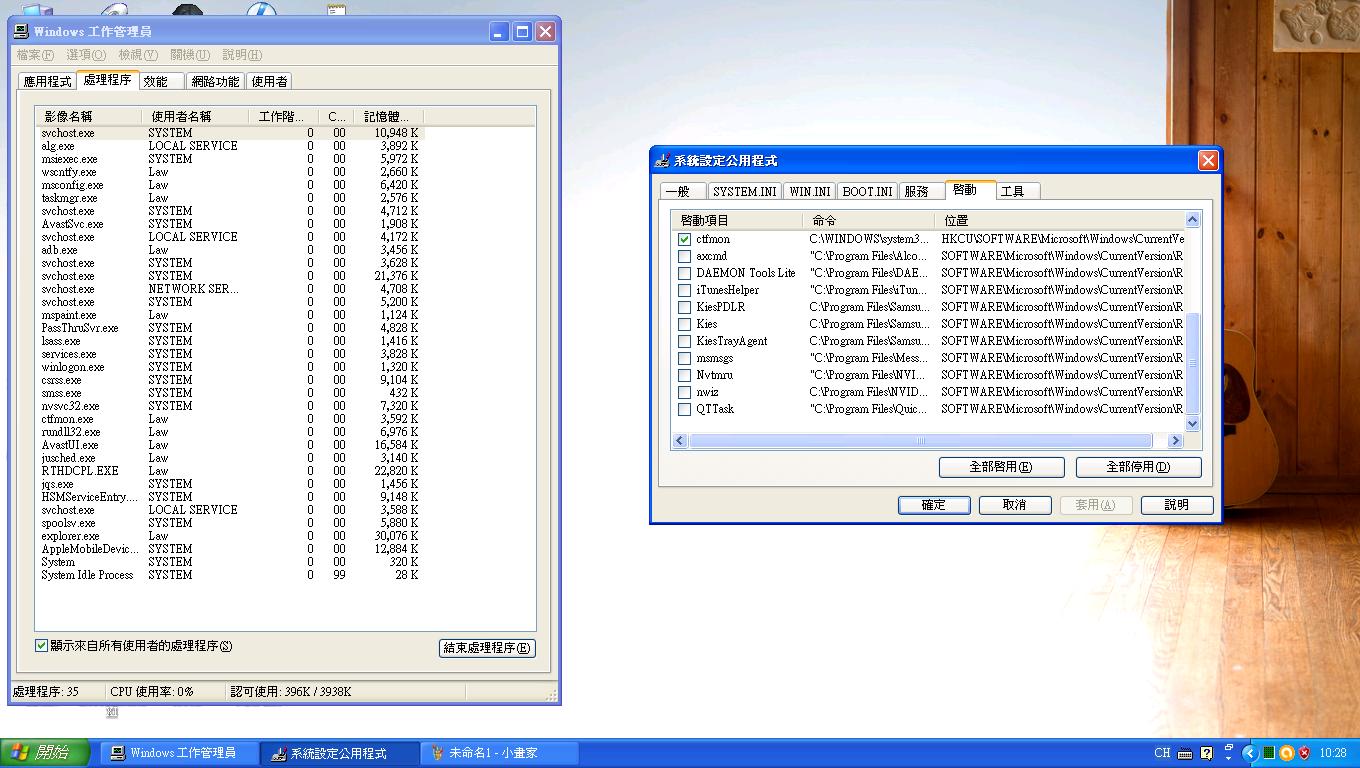
Task: Click the language bar help question icon
Action: [1207, 753]
